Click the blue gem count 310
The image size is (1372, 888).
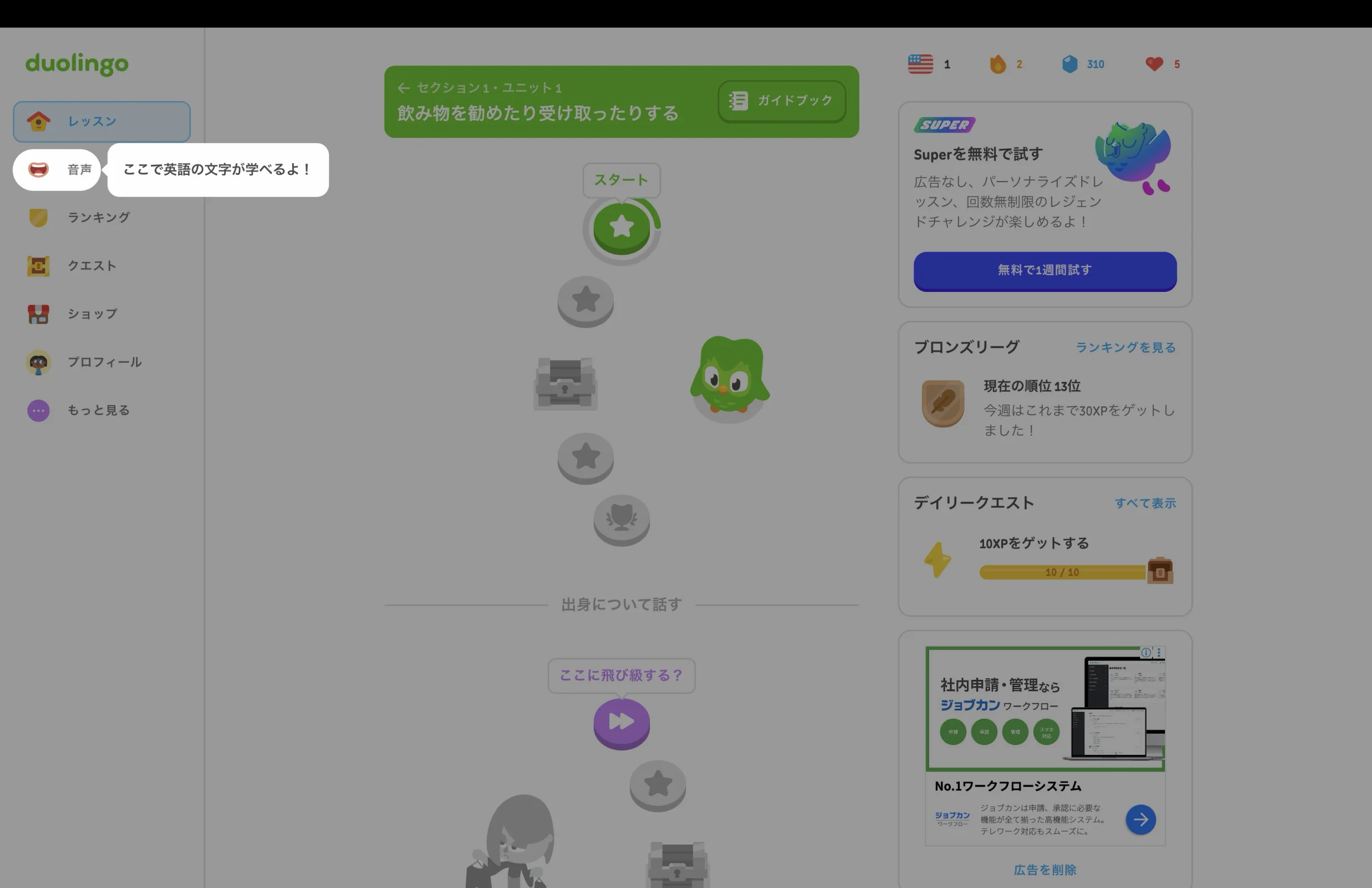click(1095, 64)
